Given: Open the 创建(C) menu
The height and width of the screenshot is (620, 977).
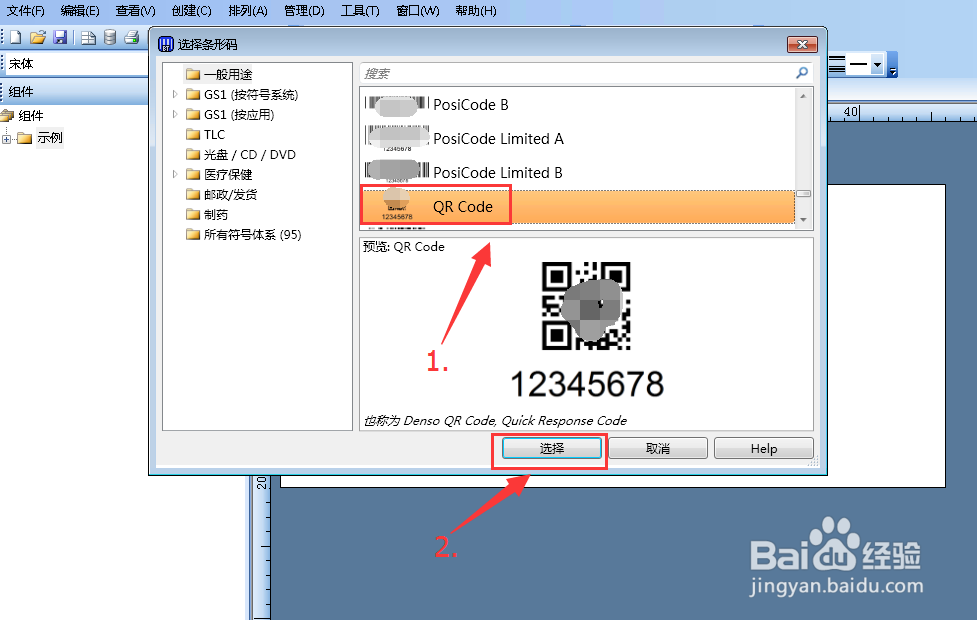Looking at the screenshot, I should pyautogui.click(x=191, y=11).
